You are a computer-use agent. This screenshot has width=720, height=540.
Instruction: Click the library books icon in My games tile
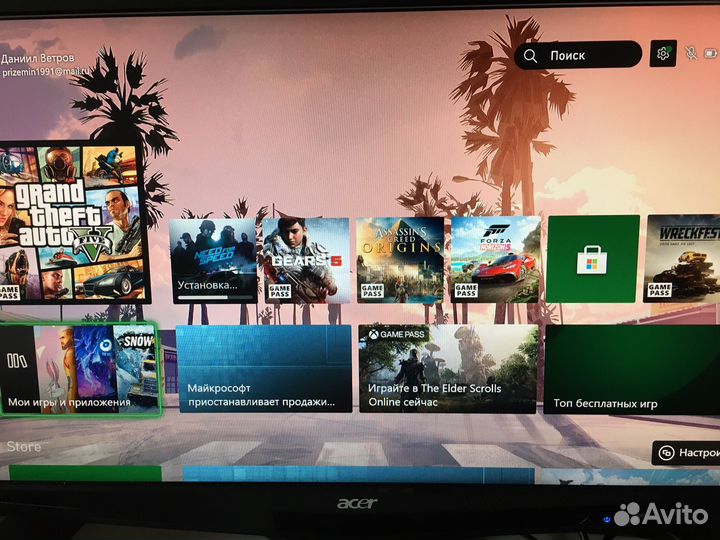point(17,361)
